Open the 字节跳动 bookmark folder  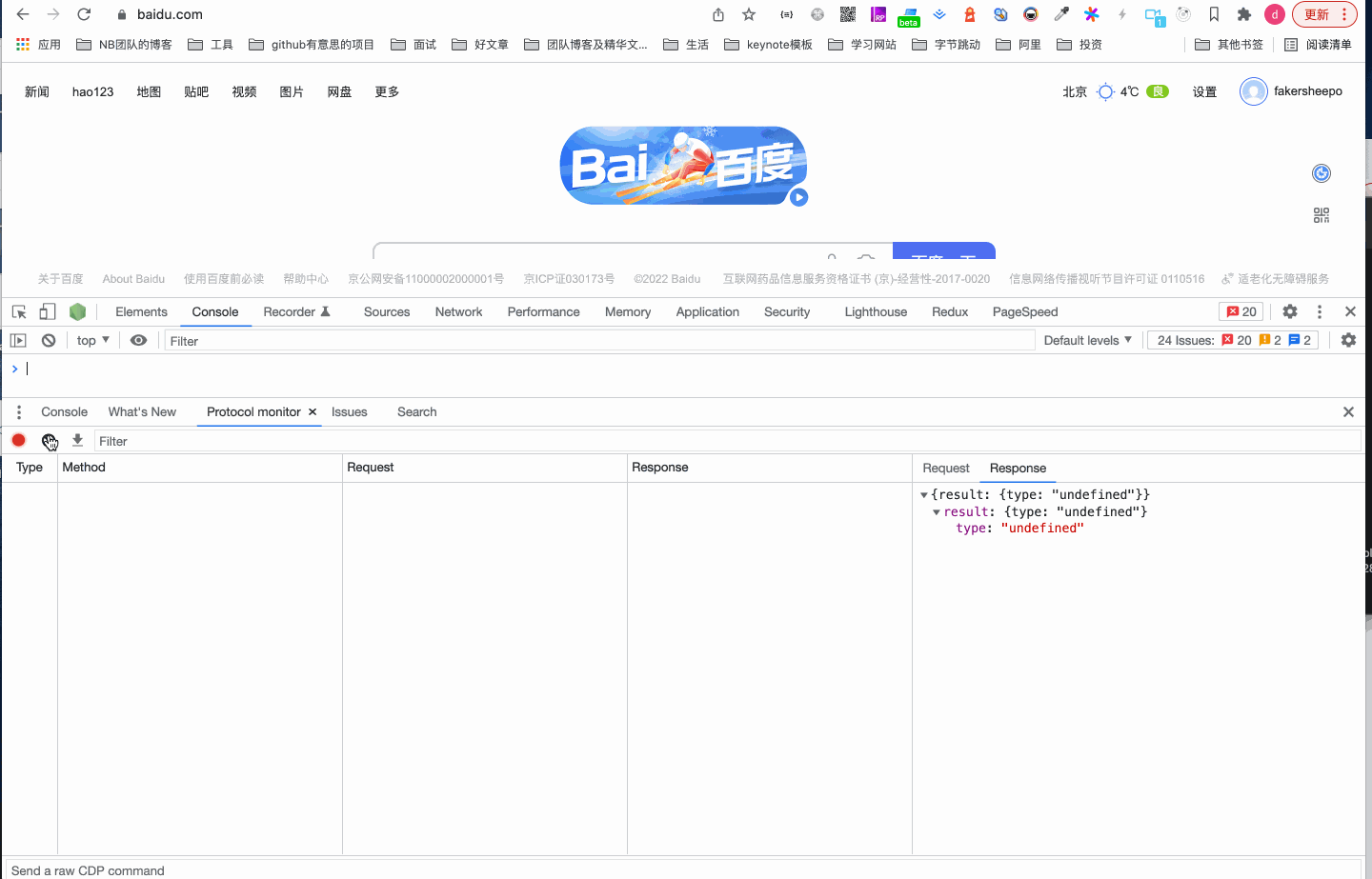946,45
